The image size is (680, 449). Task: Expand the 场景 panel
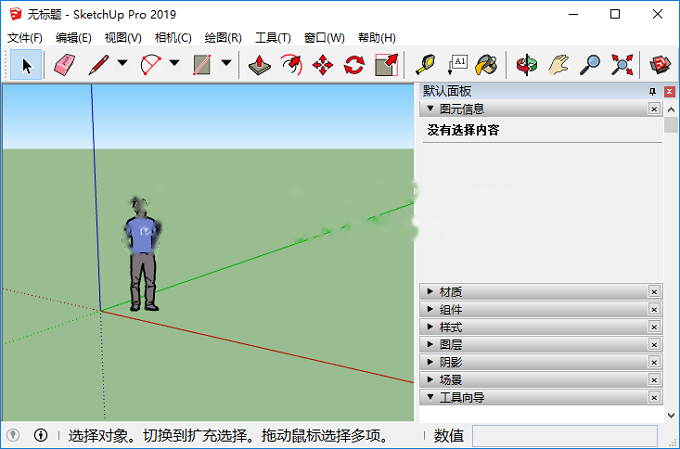coord(430,380)
